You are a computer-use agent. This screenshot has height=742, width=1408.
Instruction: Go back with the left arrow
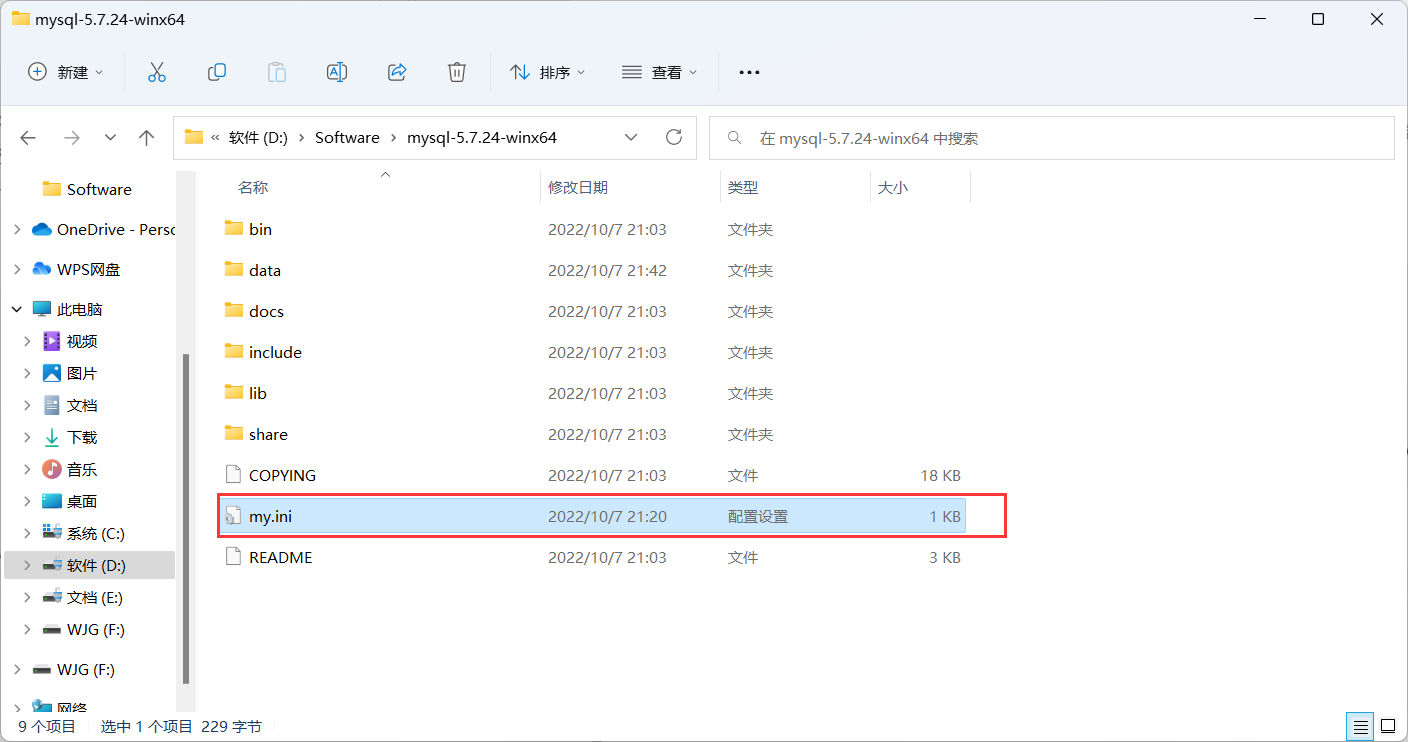pos(28,138)
